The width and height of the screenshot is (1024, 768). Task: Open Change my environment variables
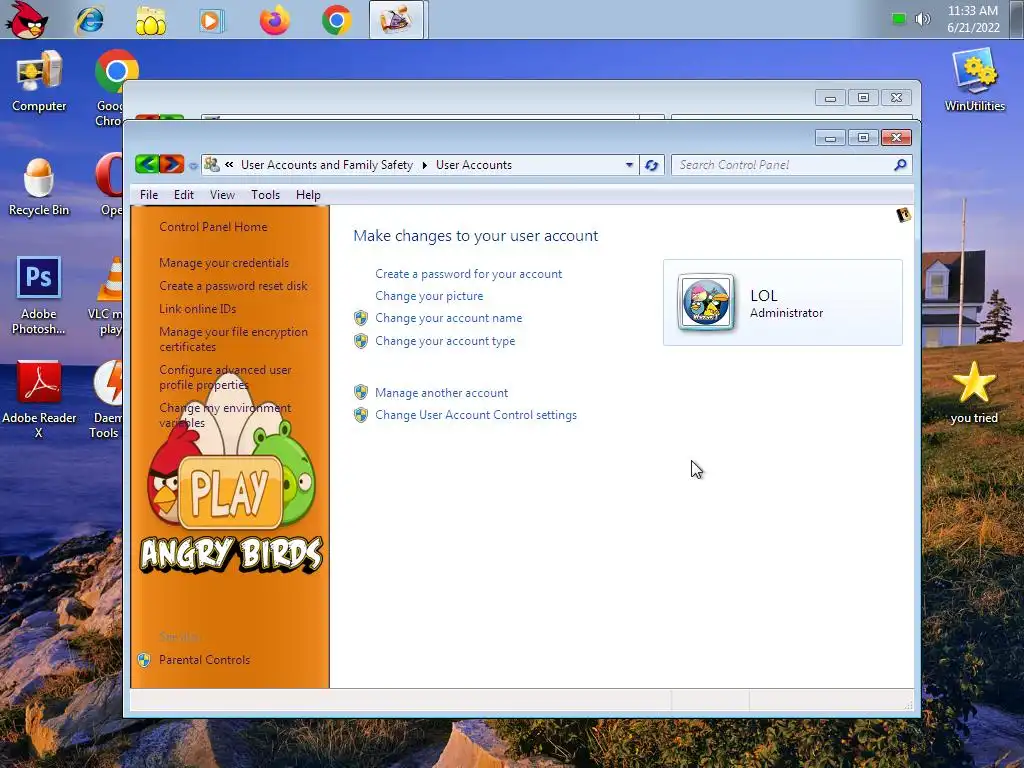coord(225,415)
